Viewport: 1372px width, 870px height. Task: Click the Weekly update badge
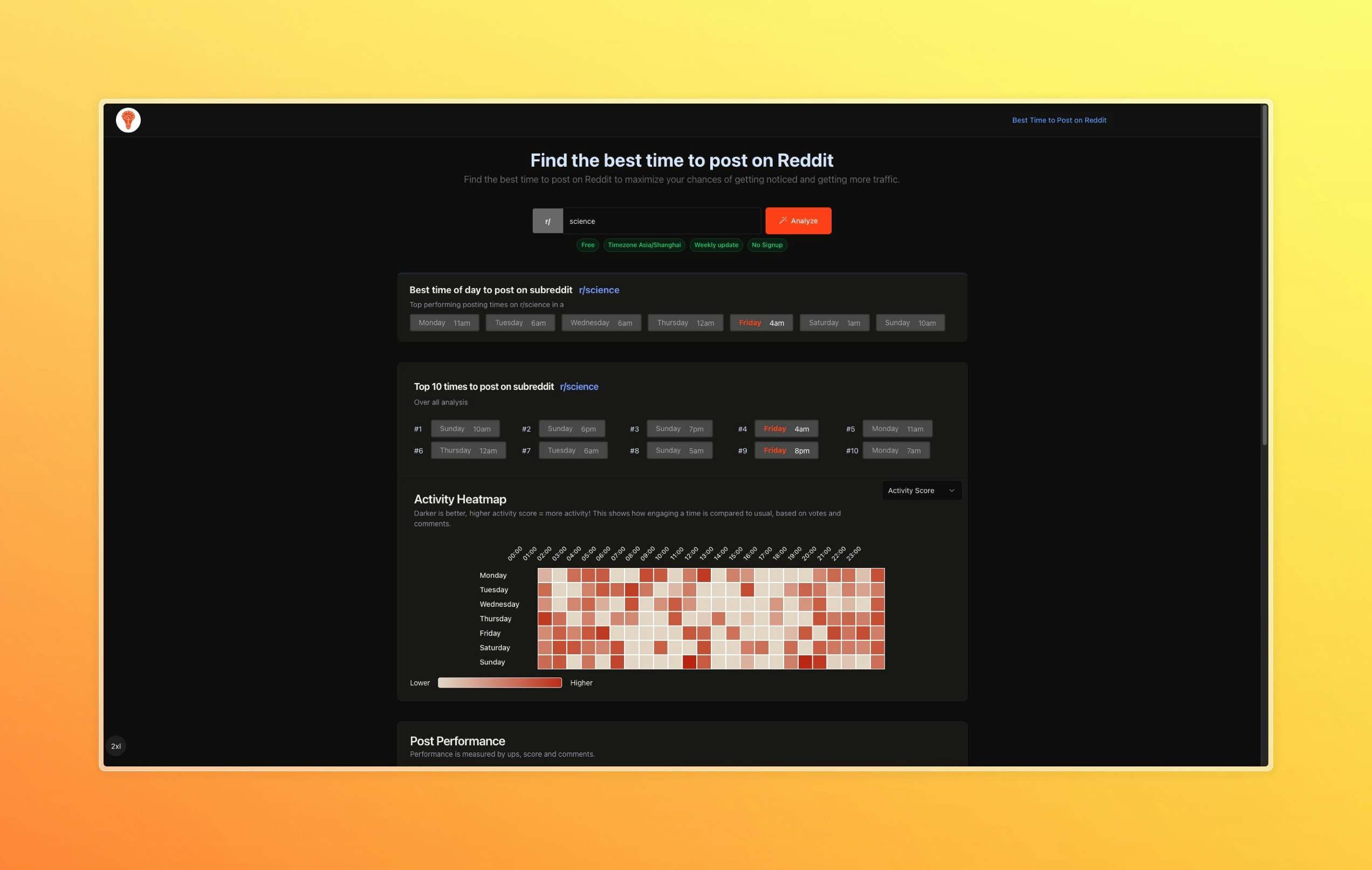(716, 245)
